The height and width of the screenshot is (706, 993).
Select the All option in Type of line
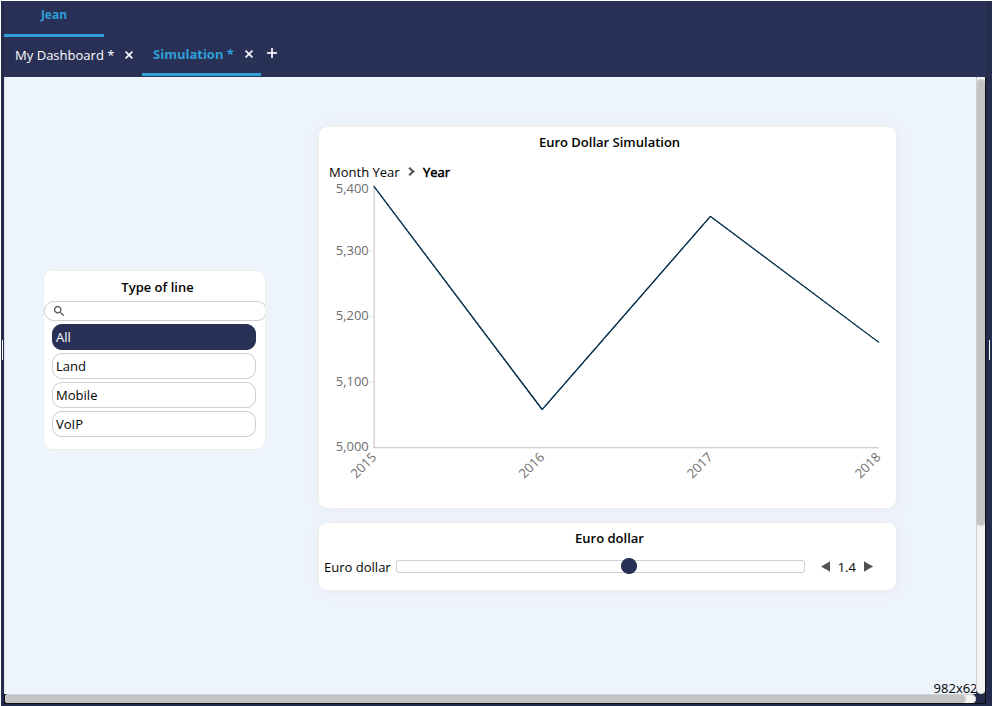coord(154,337)
